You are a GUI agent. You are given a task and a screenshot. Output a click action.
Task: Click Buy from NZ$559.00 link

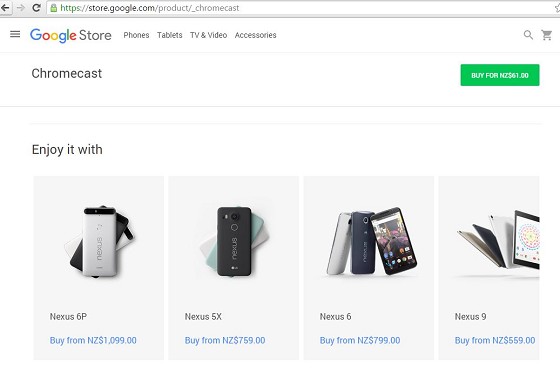tap(495, 340)
